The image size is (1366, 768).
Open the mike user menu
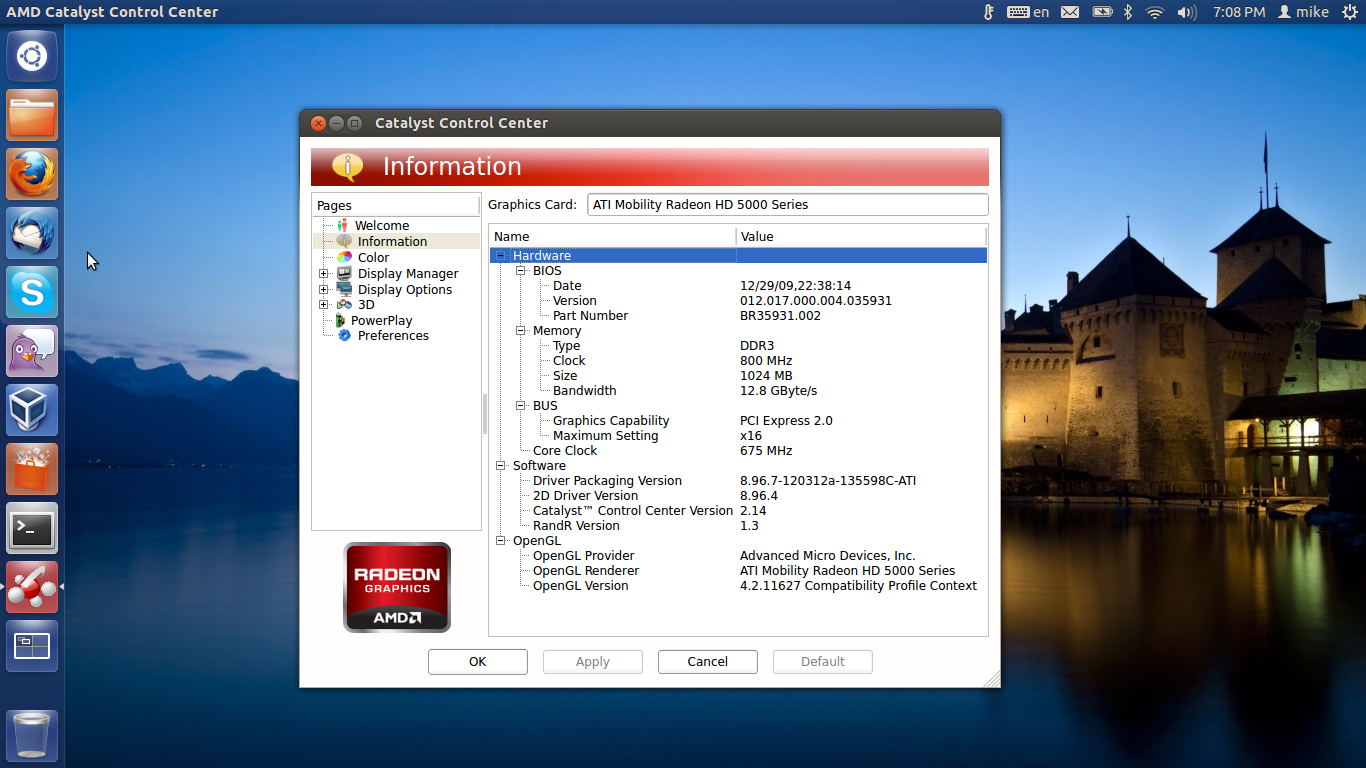click(x=1302, y=12)
